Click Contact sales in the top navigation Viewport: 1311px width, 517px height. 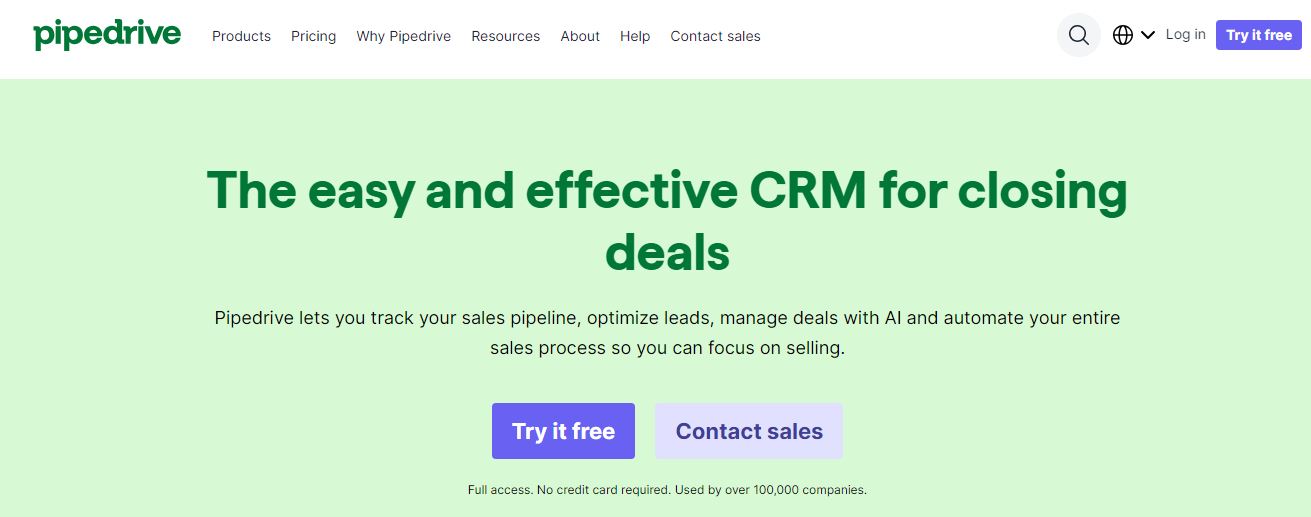coord(715,36)
